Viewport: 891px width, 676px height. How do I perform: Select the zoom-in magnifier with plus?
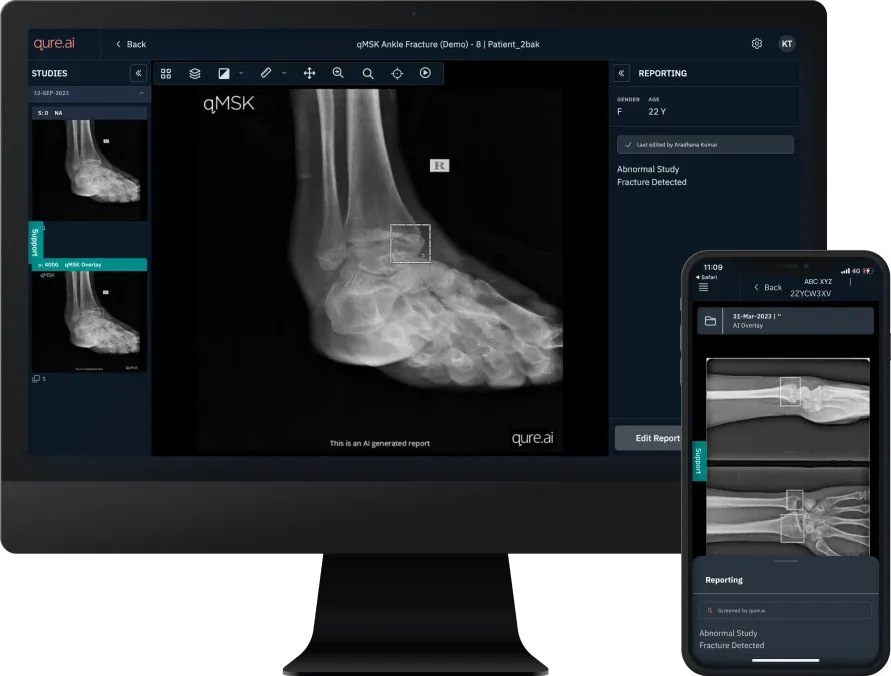(x=338, y=73)
